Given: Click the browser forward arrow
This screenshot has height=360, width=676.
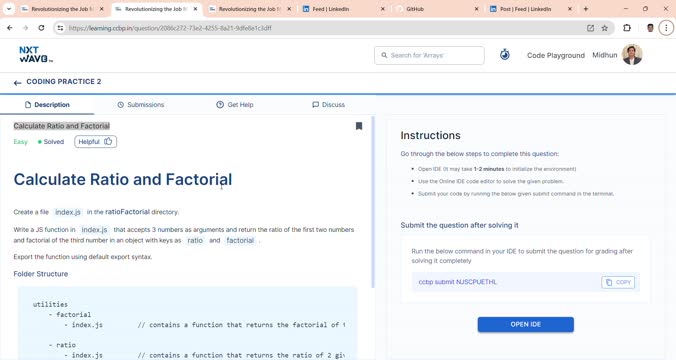Looking at the screenshot, I should (25, 28).
